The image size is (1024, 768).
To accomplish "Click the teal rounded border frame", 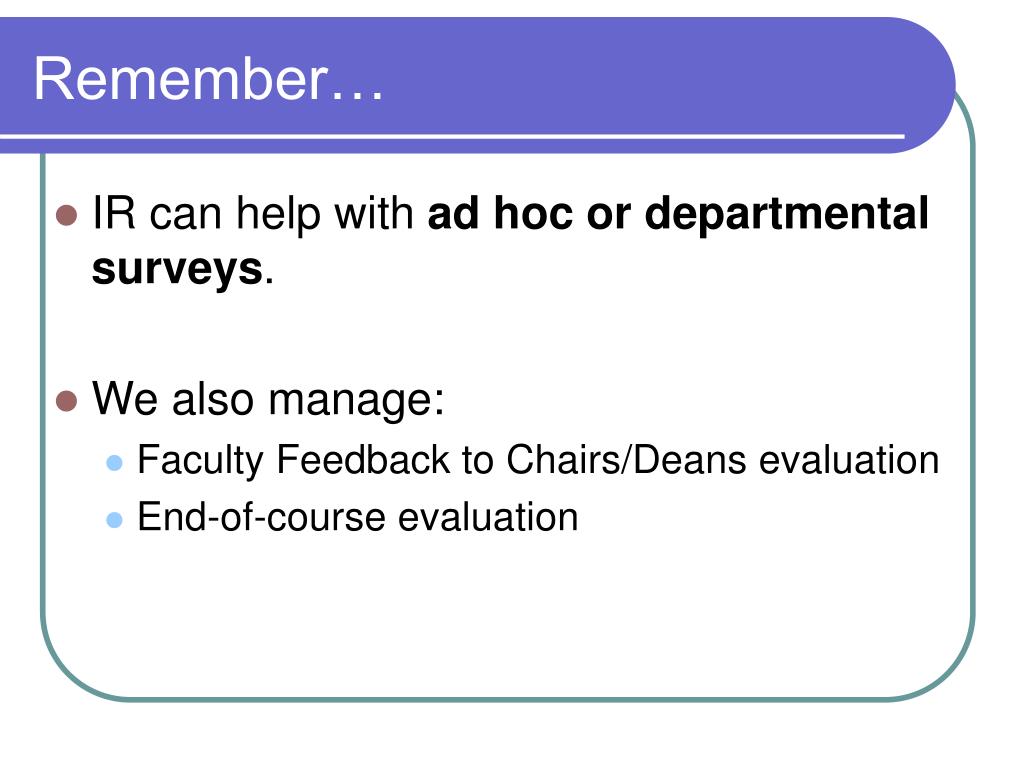I will click(43, 424).
